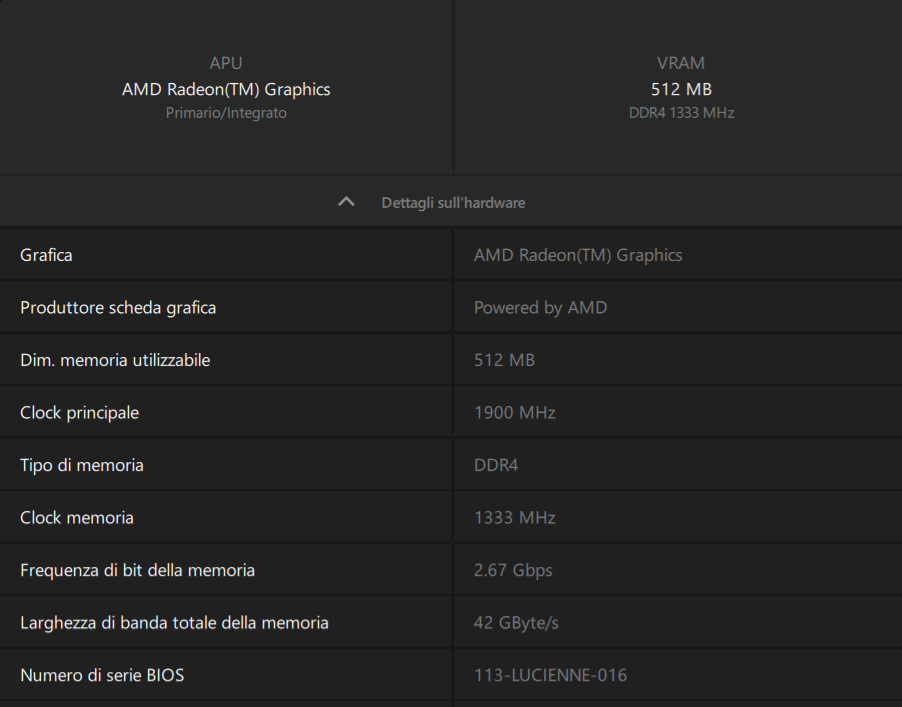Select 'AMD Radeon(TM) Graphics' under APU

click(226, 89)
